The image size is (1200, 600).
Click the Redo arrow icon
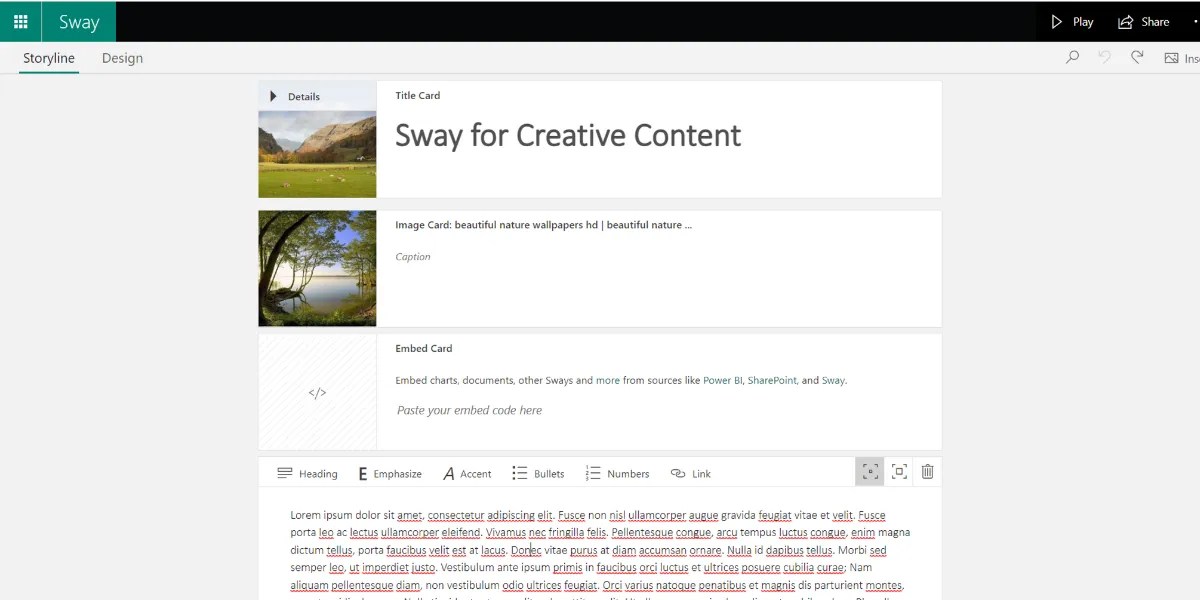[1137, 57]
